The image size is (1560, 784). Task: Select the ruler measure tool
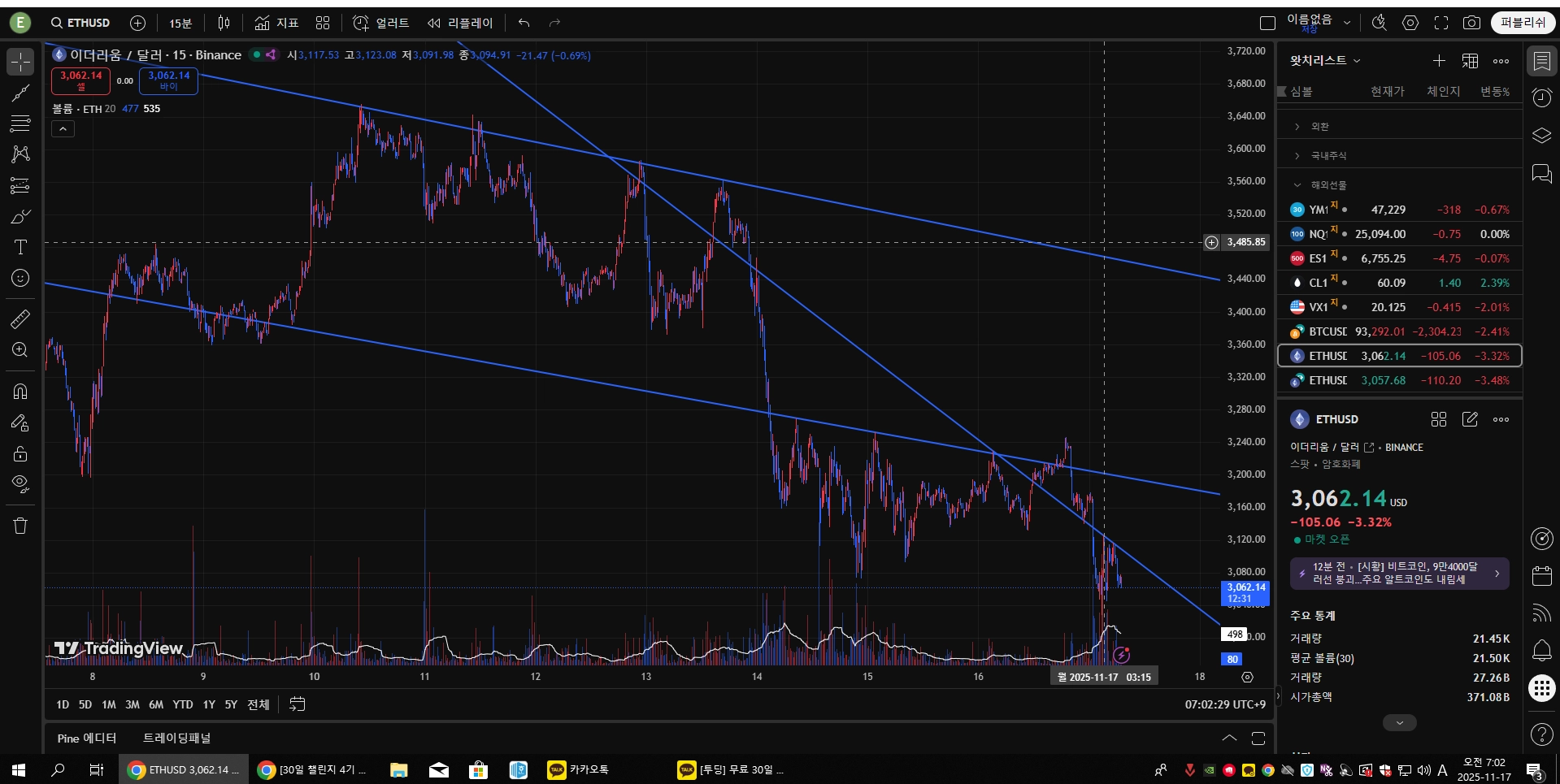click(20, 318)
